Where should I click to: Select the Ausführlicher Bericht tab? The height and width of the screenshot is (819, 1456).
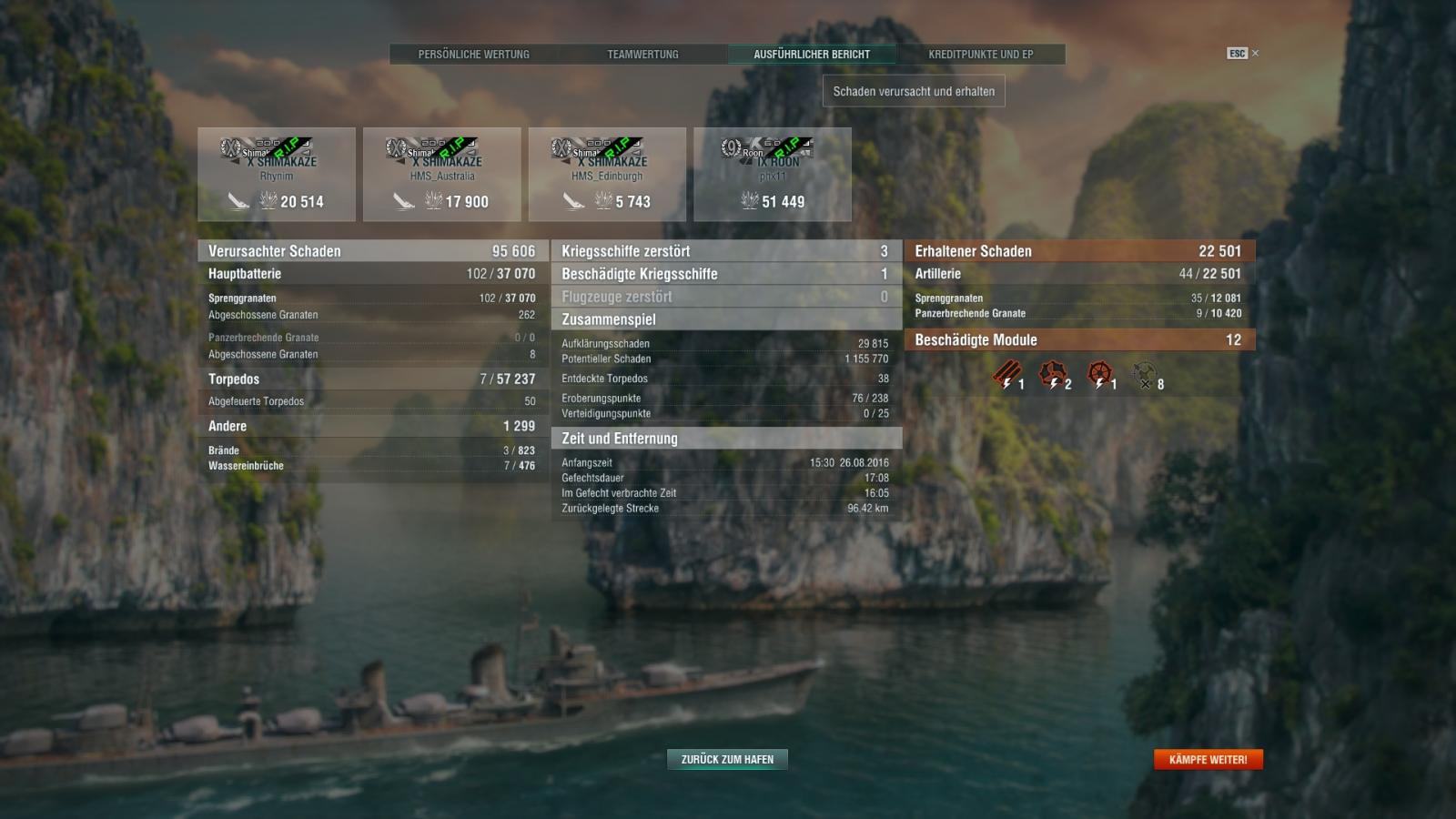coord(812,55)
